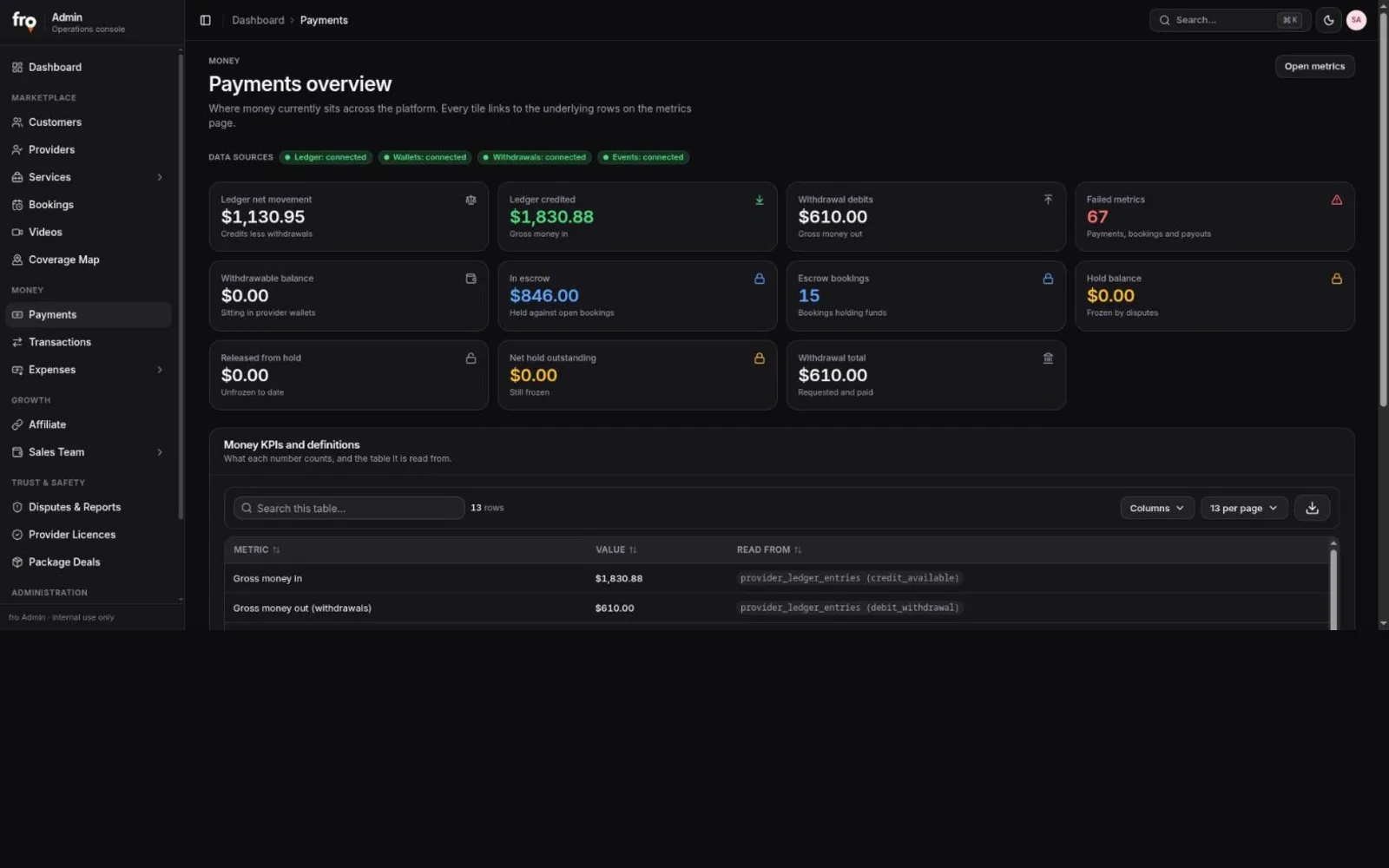Click the $1,830.88 value in Gross money in row
The height and width of the screenshot is (868, 1389).
[619, 578]
